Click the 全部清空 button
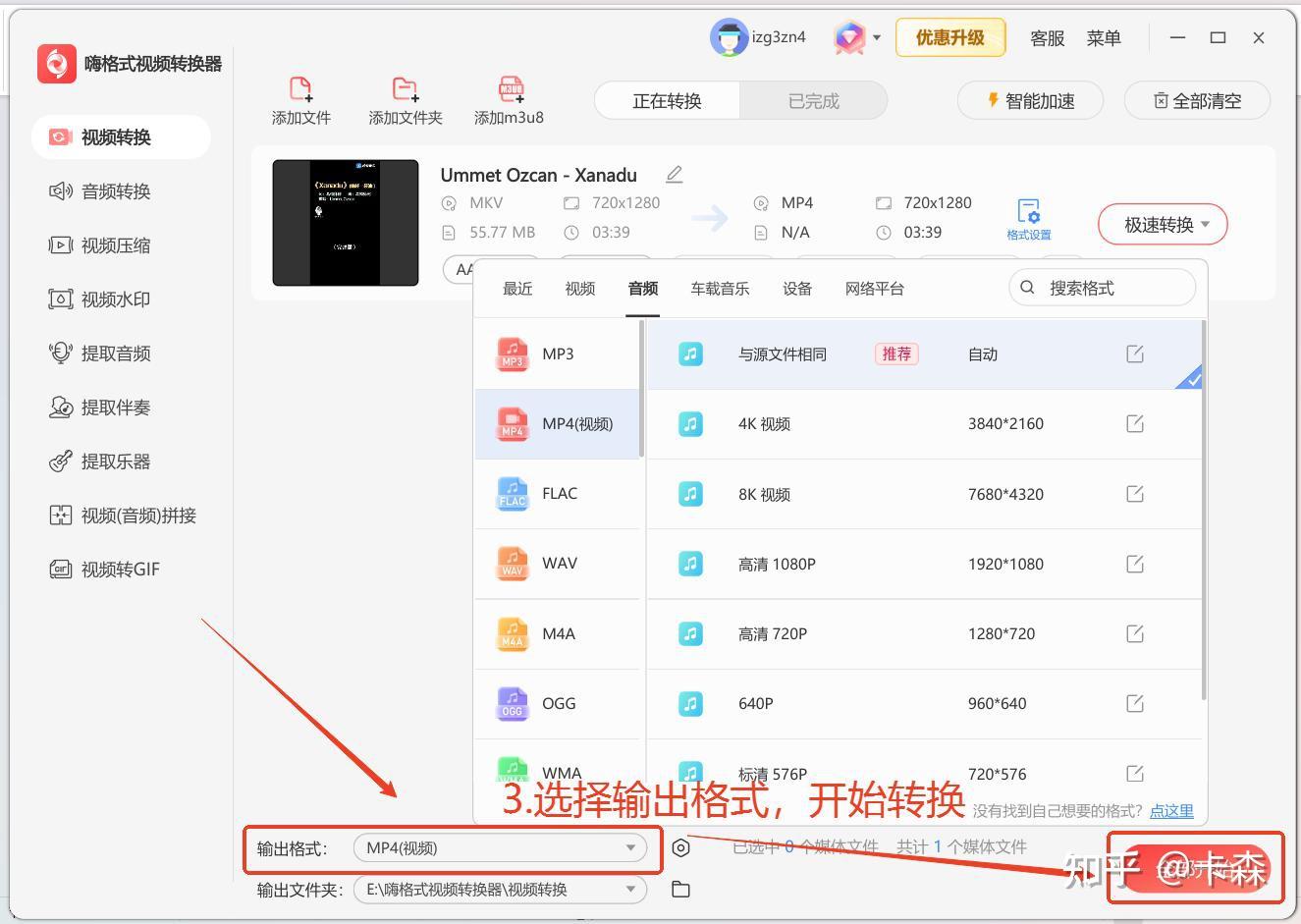The image size is (1301, 924). click(x=1197, y=100)
